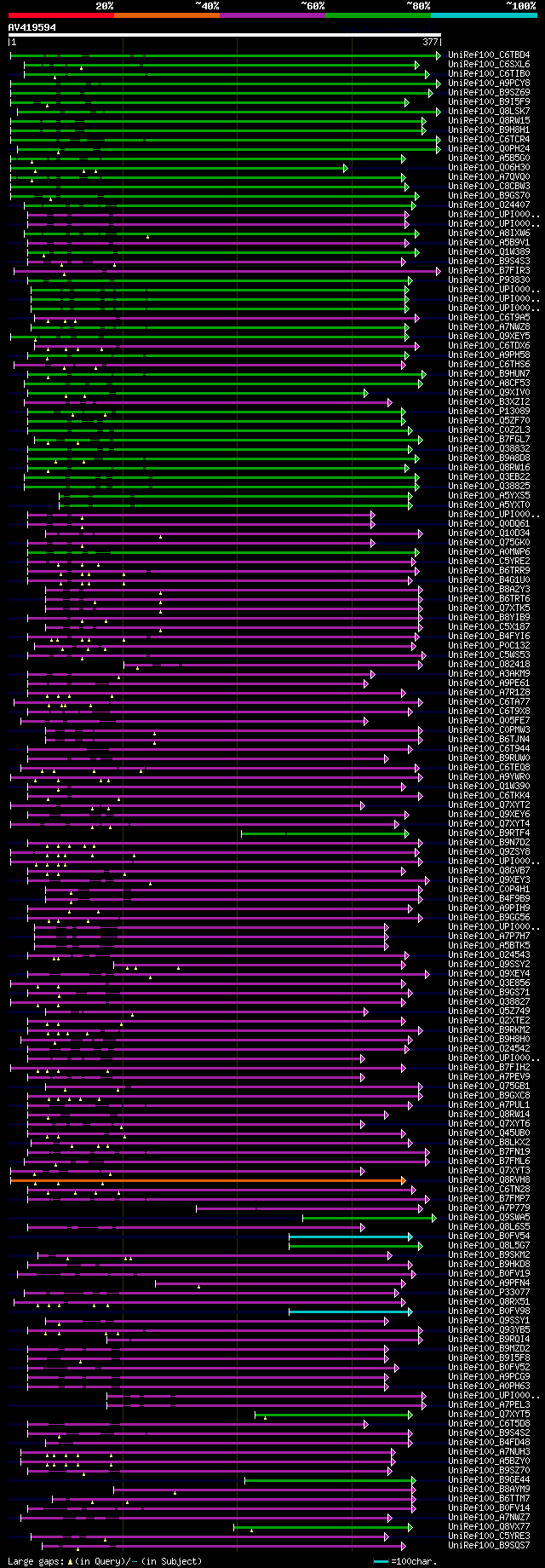Select UniRef100_A7R1Z8 label

pyautogui.click(x=489, y=693)
